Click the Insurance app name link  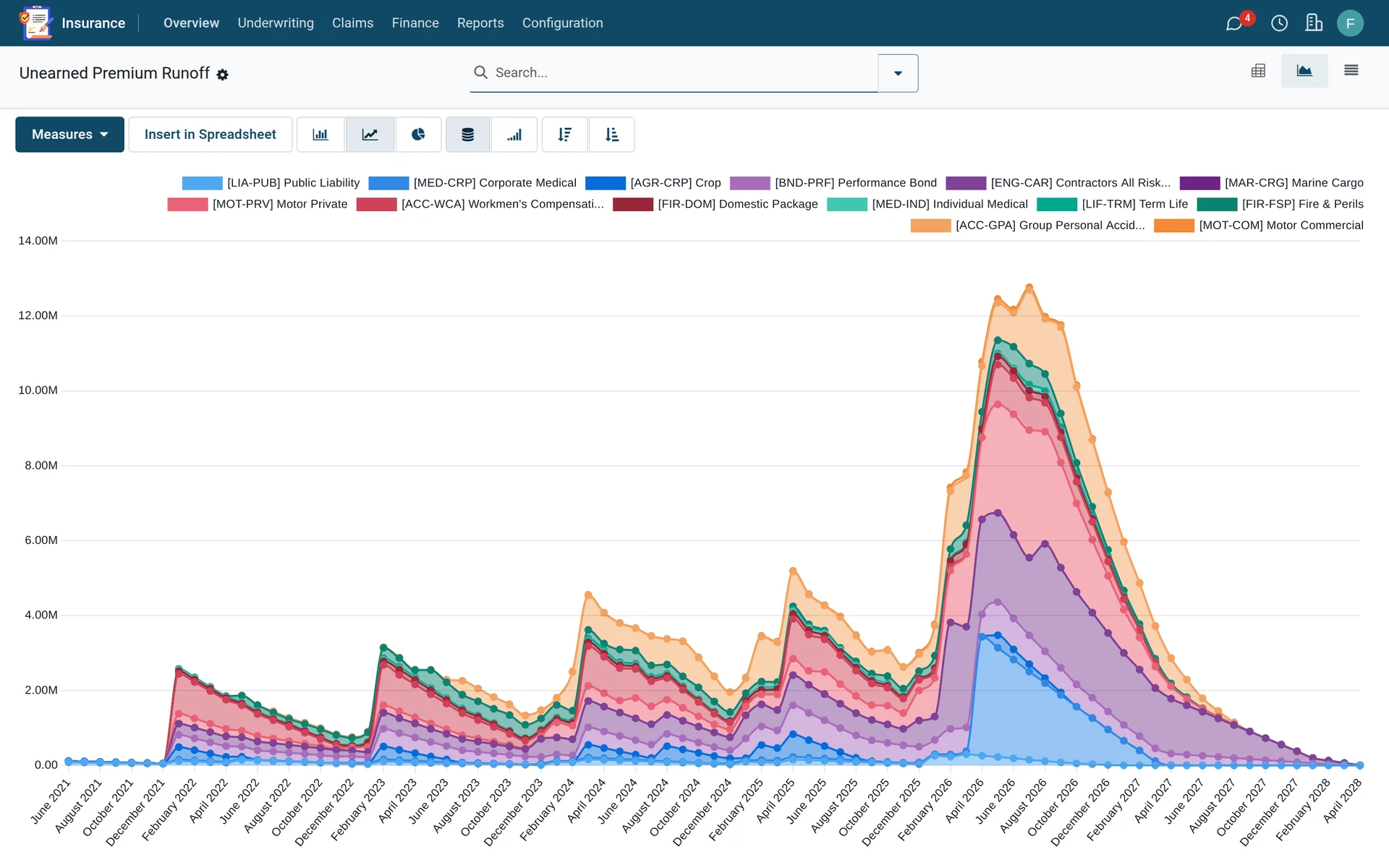tap(93, 23)
